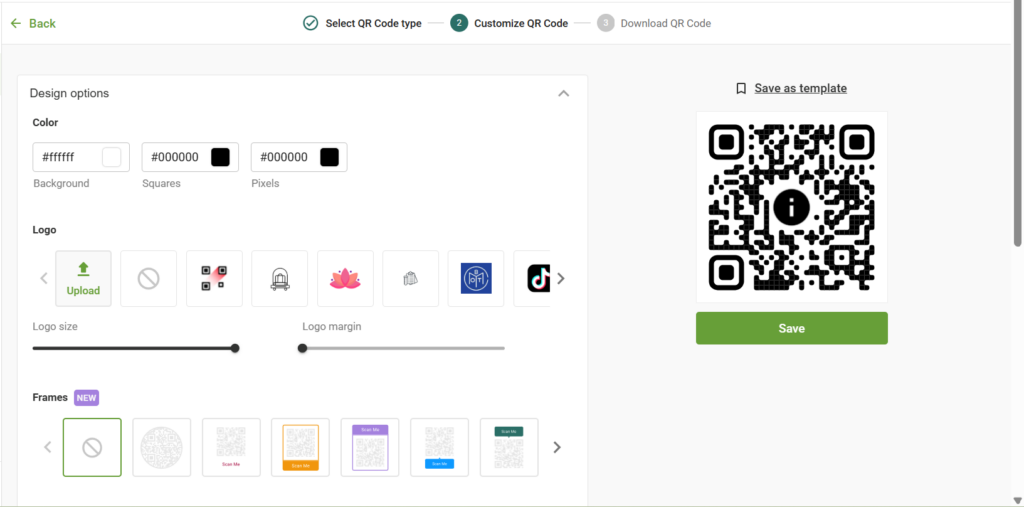Click the bookmark icon beside Save as template

click(x=741, y=88)
